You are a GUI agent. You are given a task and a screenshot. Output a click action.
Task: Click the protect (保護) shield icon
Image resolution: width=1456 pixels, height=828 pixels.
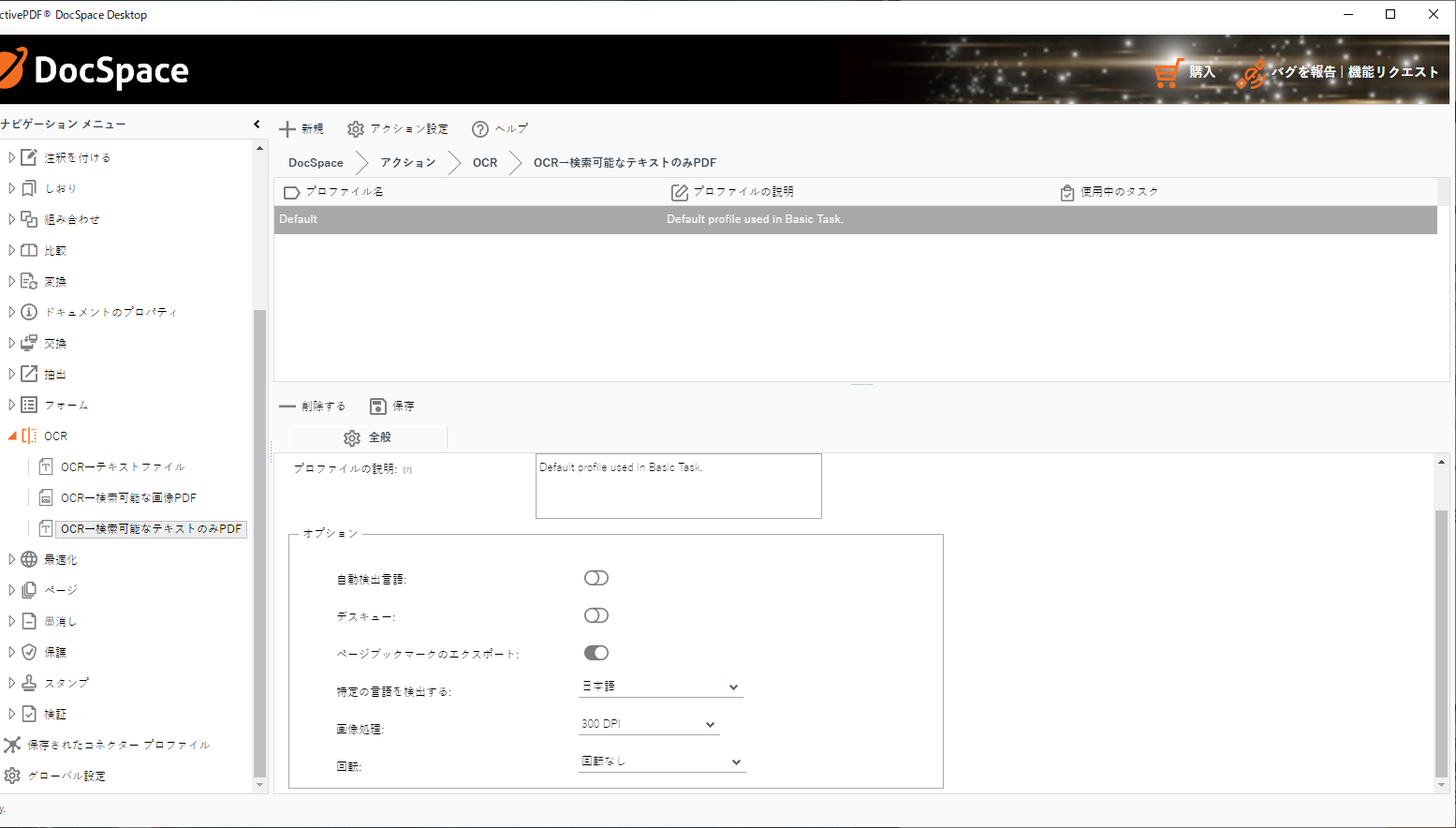click(29, 652)
